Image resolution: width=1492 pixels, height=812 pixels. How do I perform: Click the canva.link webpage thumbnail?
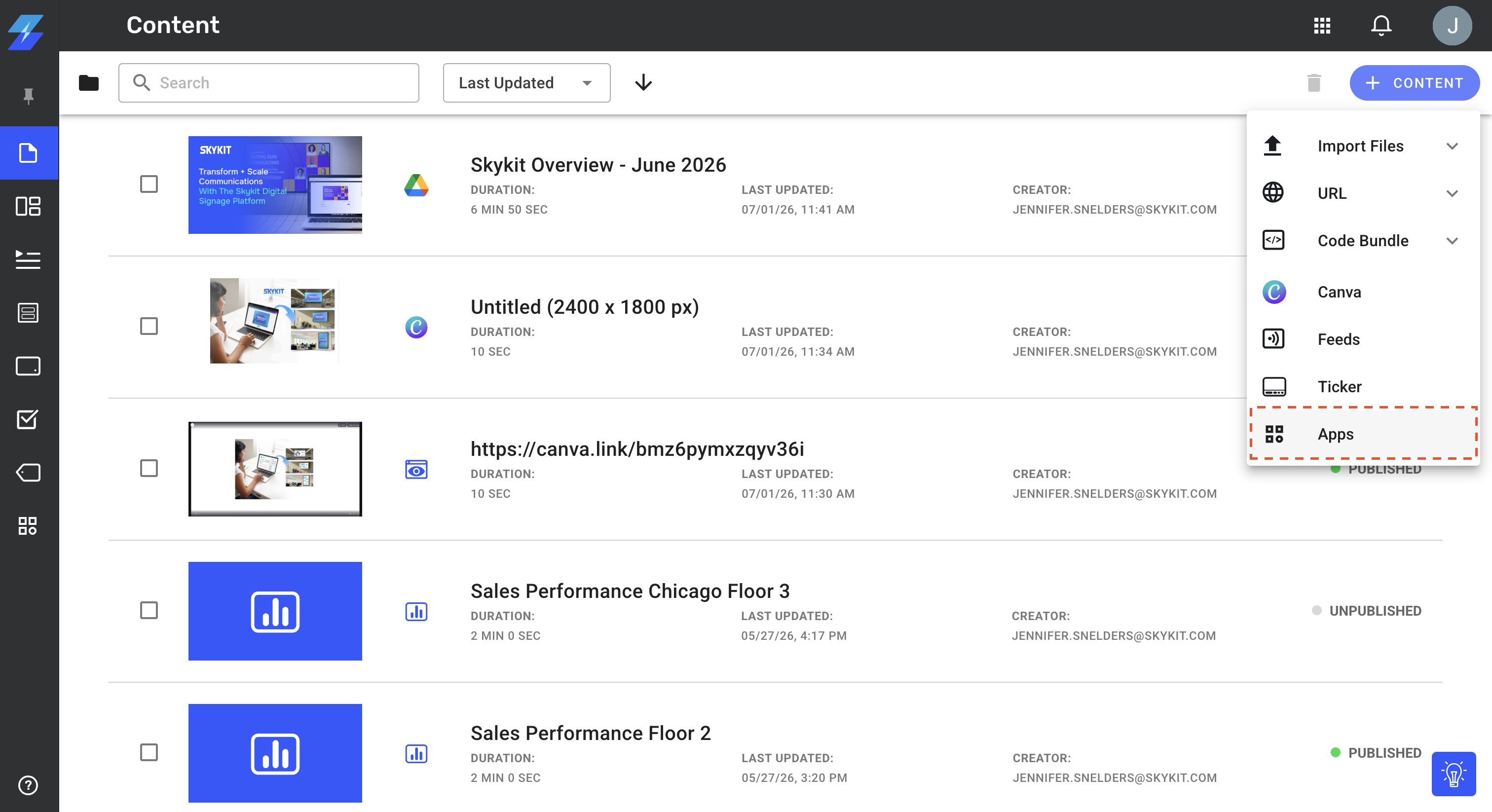[275, 469]
